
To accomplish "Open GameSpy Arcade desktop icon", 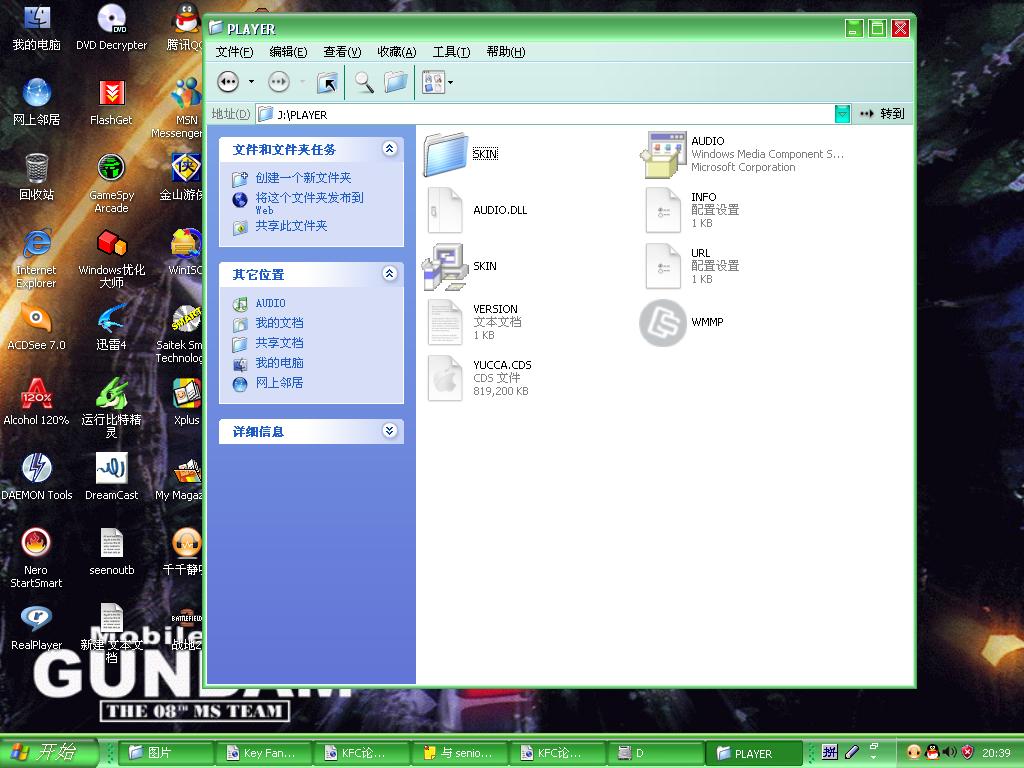I will (112, 183).
